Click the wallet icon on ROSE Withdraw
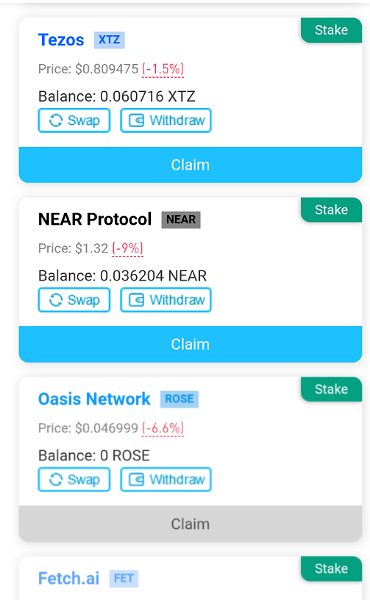Image resolution: width=370 pixels, height=600 pixels. [x=136, y=479]
